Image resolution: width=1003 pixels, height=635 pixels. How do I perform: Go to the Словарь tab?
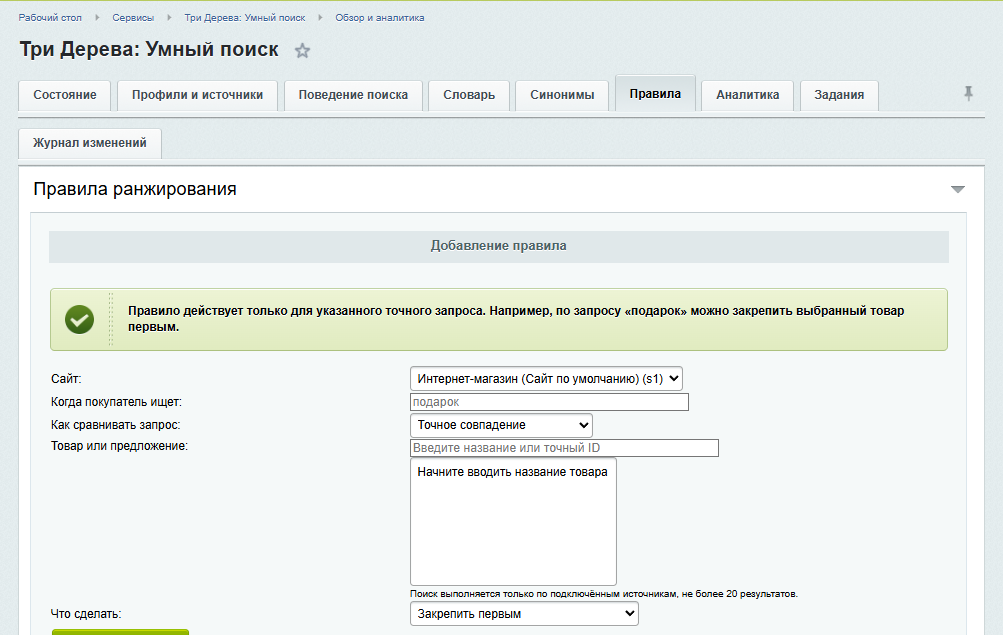[x=469, y=95]
